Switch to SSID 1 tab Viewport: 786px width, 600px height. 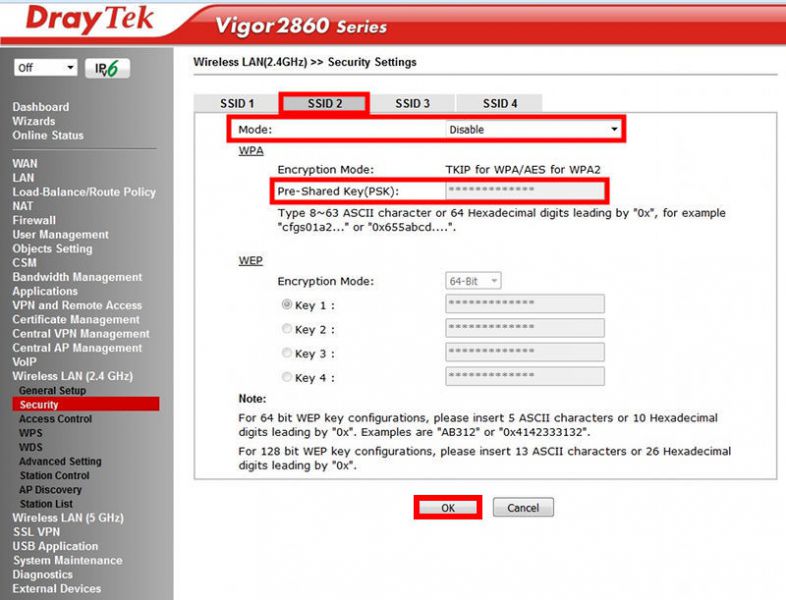pyautogui.click(x=237, y=103)
